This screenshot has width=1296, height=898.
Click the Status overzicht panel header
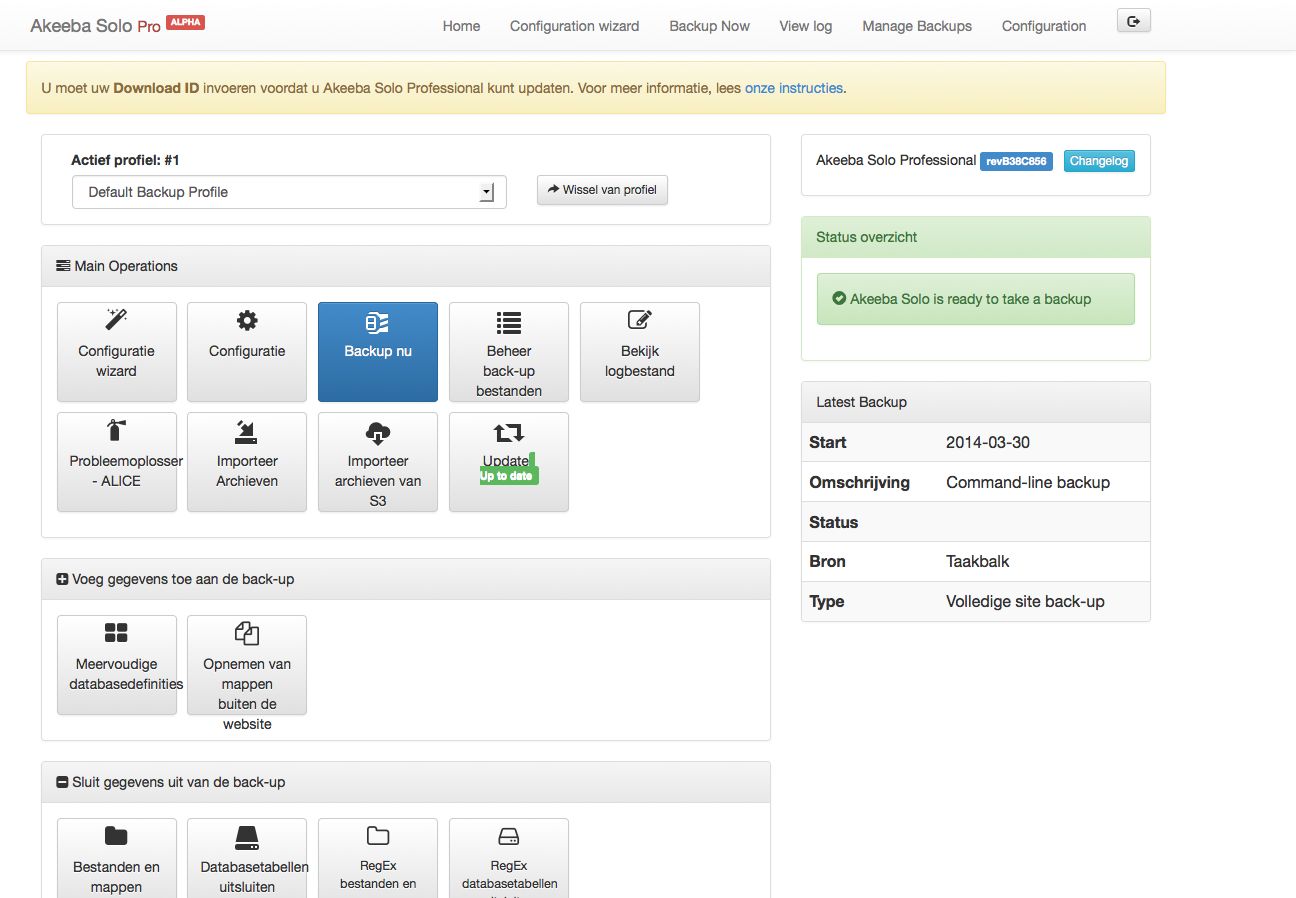point(976,237)
